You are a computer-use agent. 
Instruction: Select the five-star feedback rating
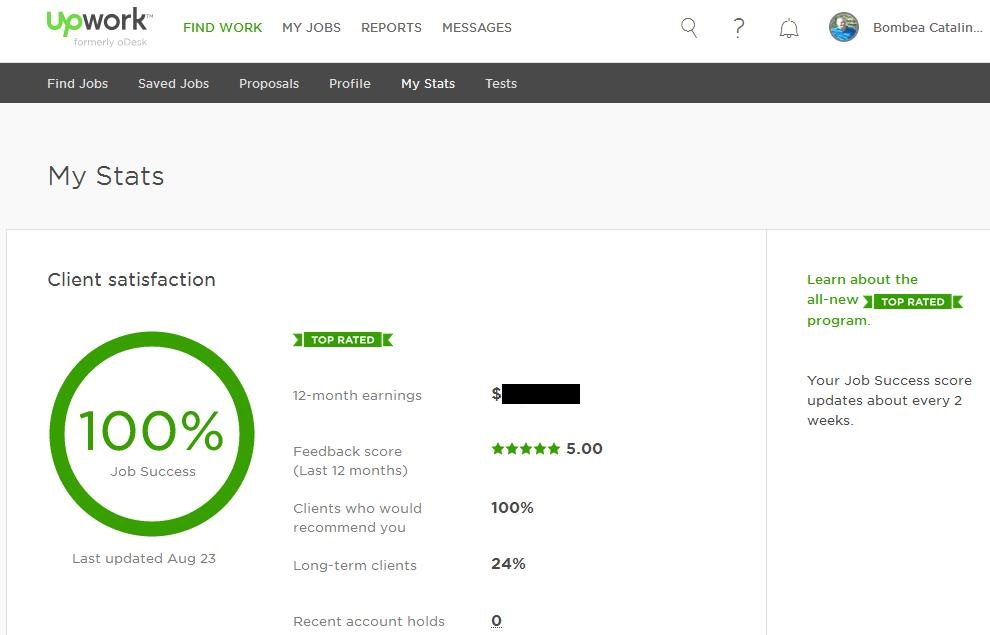point(527,448)
